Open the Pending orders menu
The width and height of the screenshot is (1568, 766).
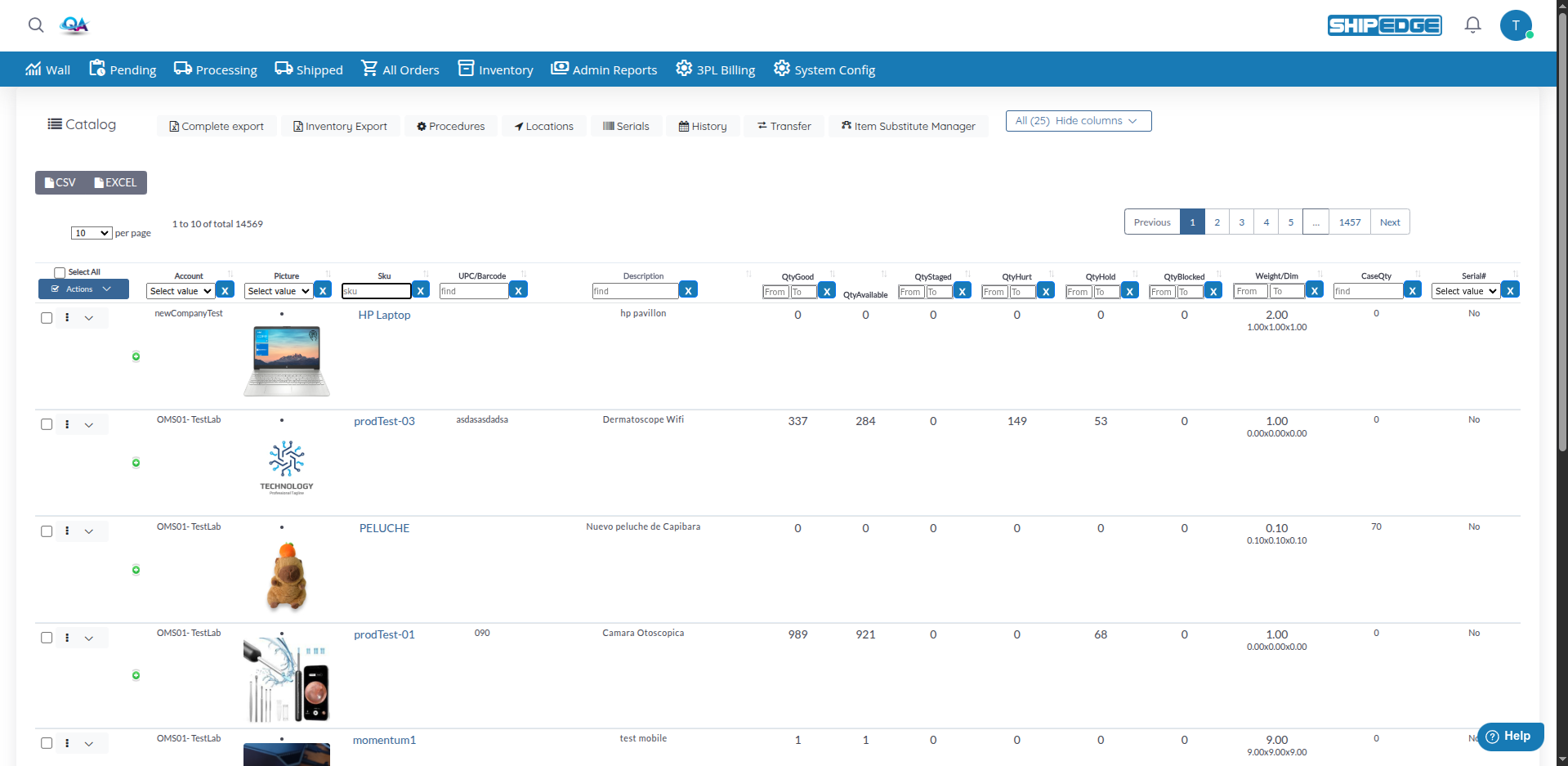coord(123,69)
